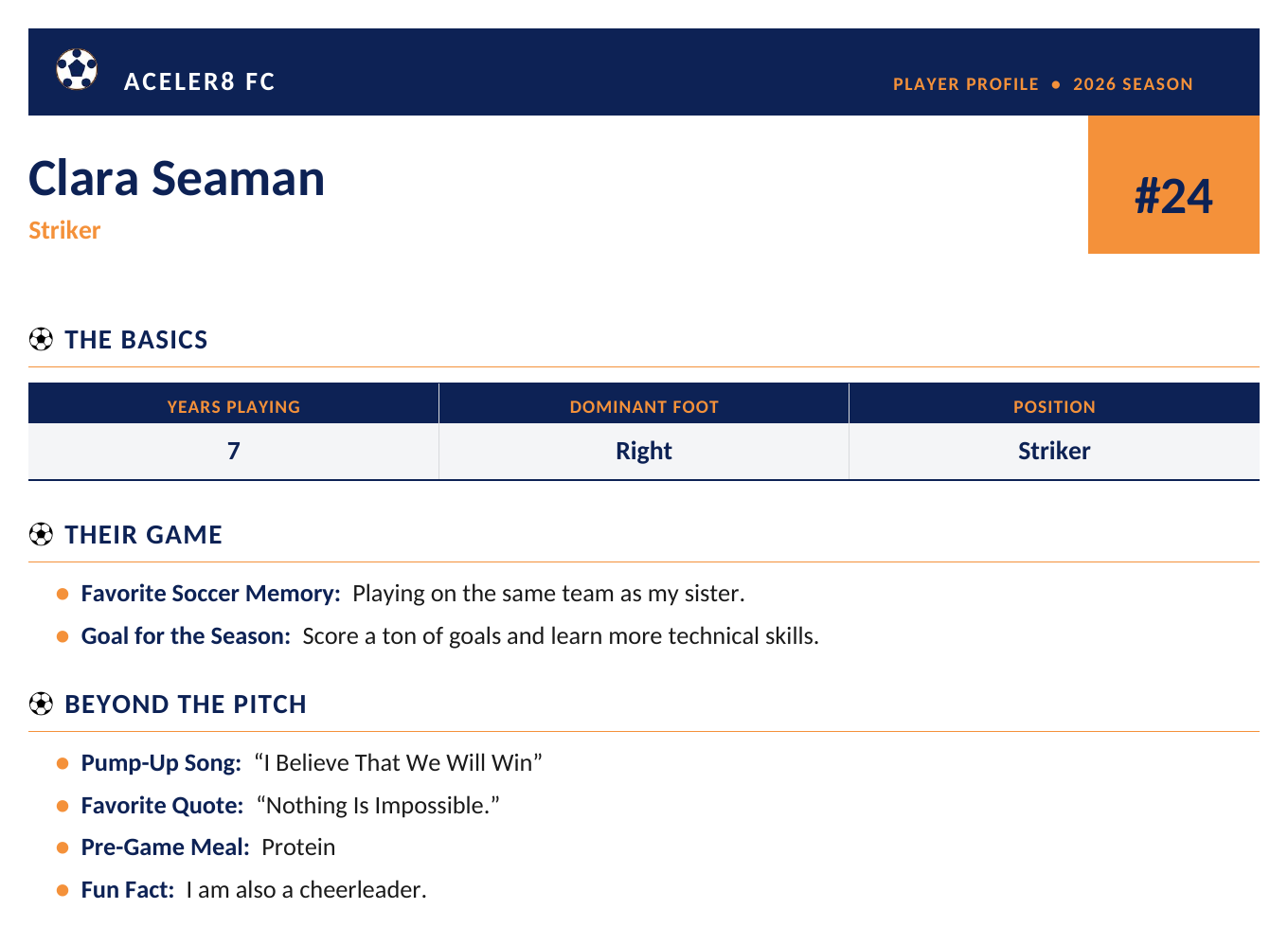
Task: Select the YEARS PLAYING column header
Action: point(234,407)
